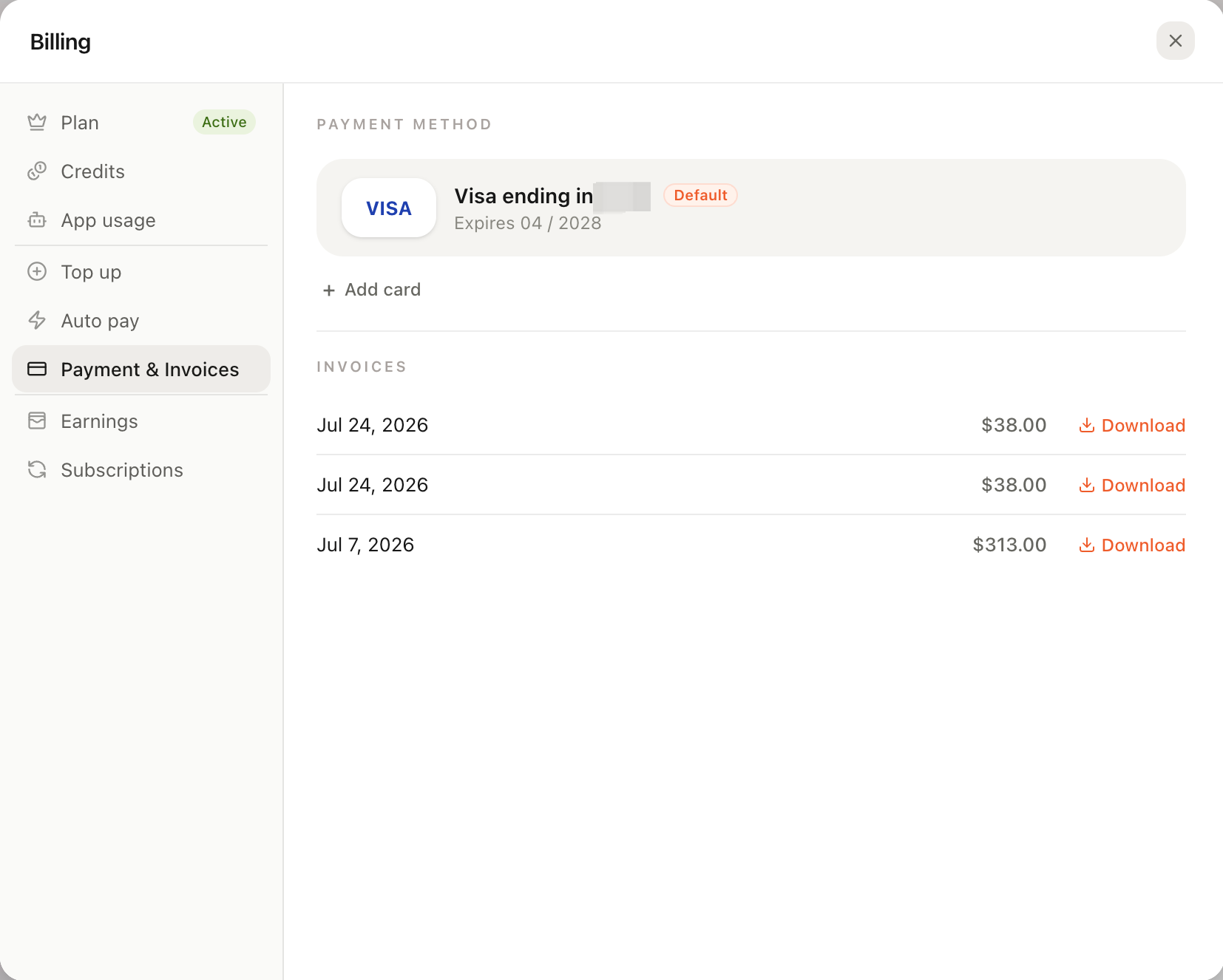
Task: Open the Top up page
Action: 141,271
